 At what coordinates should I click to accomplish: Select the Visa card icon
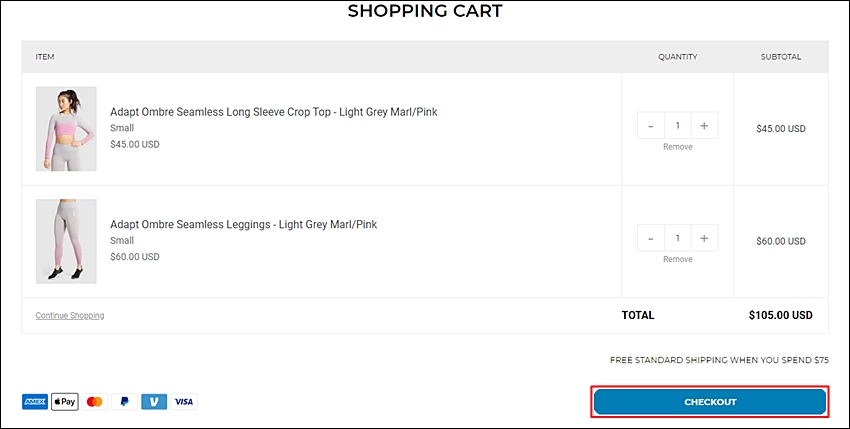[184, 402]
